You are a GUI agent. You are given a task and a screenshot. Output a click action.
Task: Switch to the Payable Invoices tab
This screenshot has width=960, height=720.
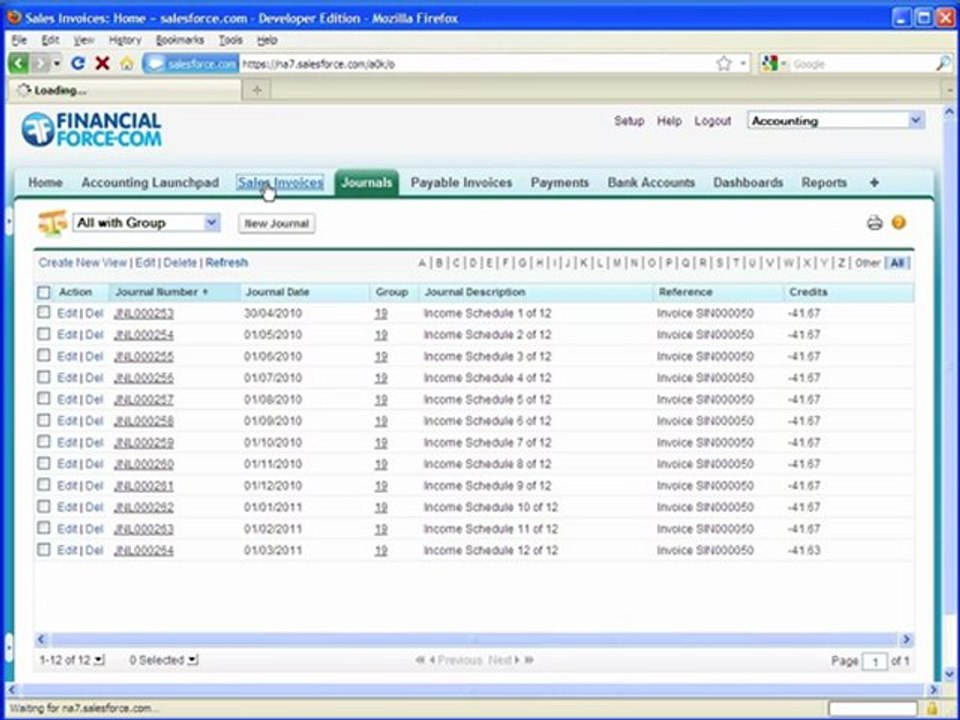click(461, 182)
